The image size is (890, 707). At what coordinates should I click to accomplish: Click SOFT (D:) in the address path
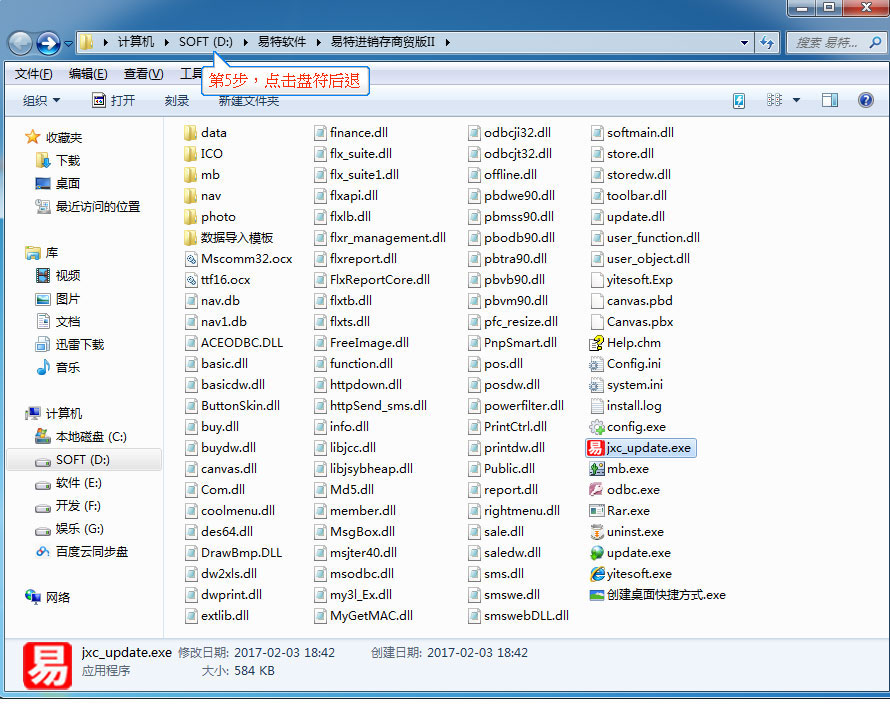(x=205, y=42)
